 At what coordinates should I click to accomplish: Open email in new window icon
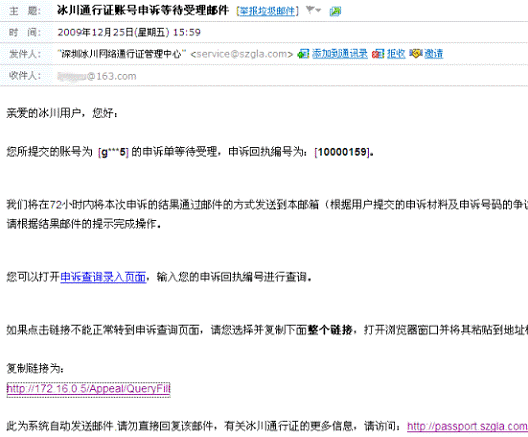coord(335,11)
